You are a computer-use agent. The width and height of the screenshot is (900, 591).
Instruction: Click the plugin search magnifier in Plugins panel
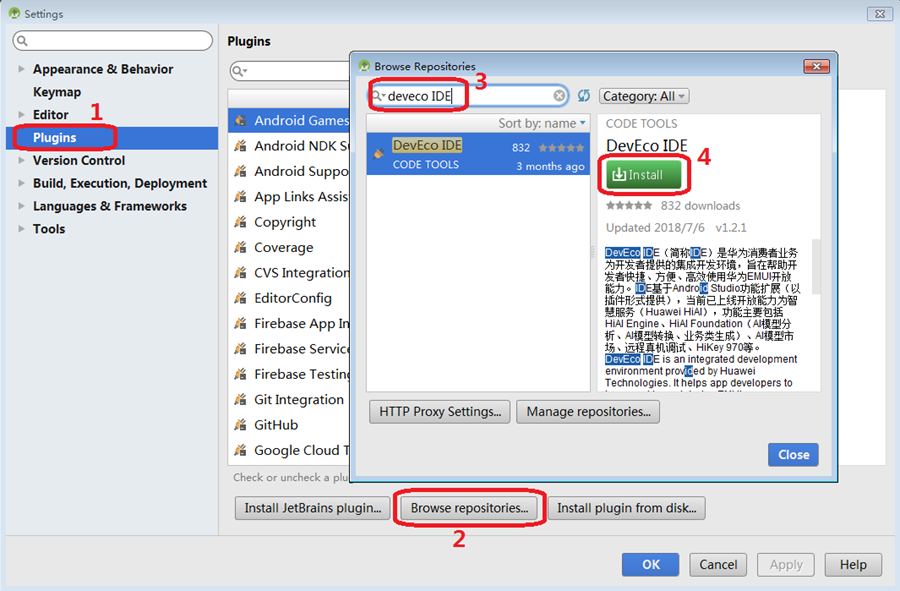(239, 71)
